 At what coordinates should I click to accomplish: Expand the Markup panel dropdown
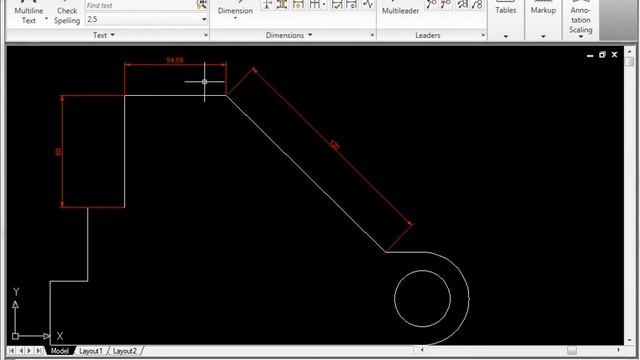click(543, 36)
